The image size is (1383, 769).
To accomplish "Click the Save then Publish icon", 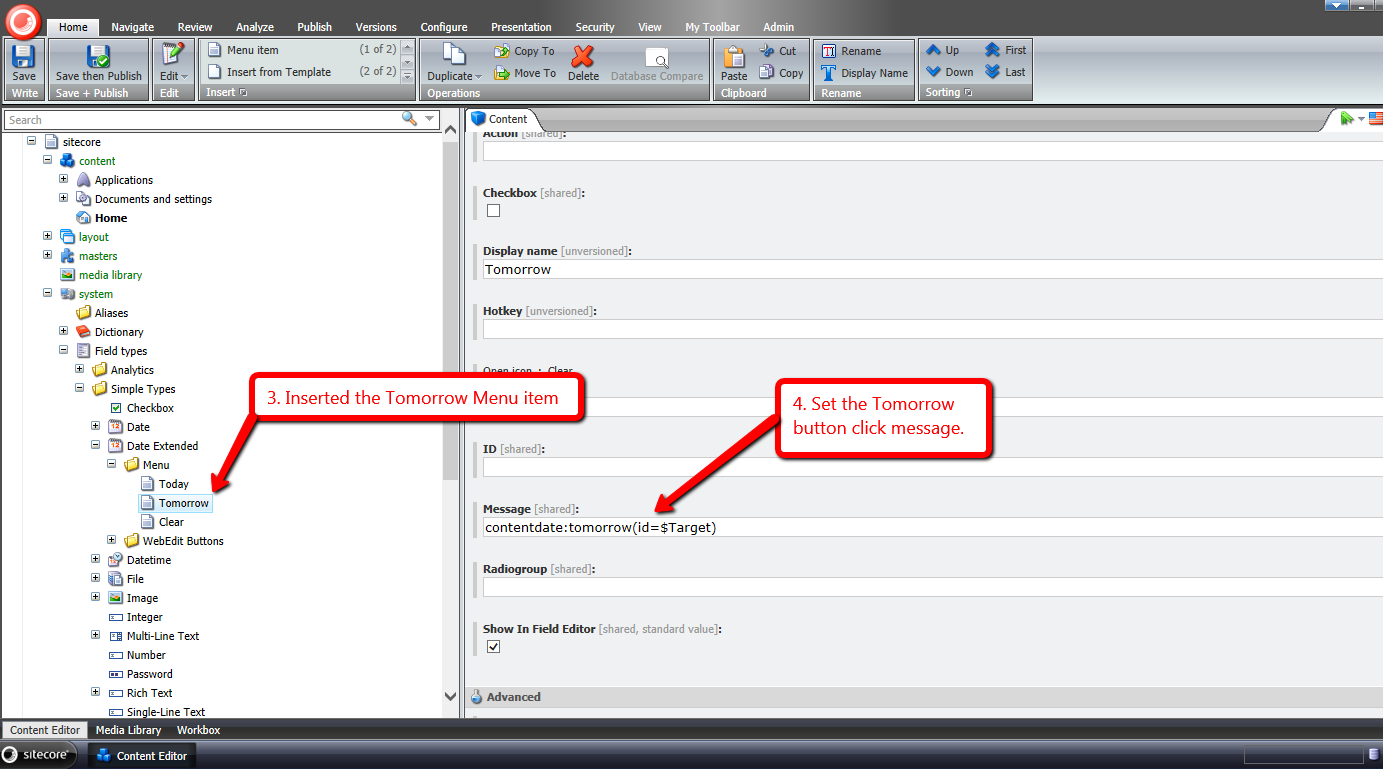I will [x=98, y=58].
